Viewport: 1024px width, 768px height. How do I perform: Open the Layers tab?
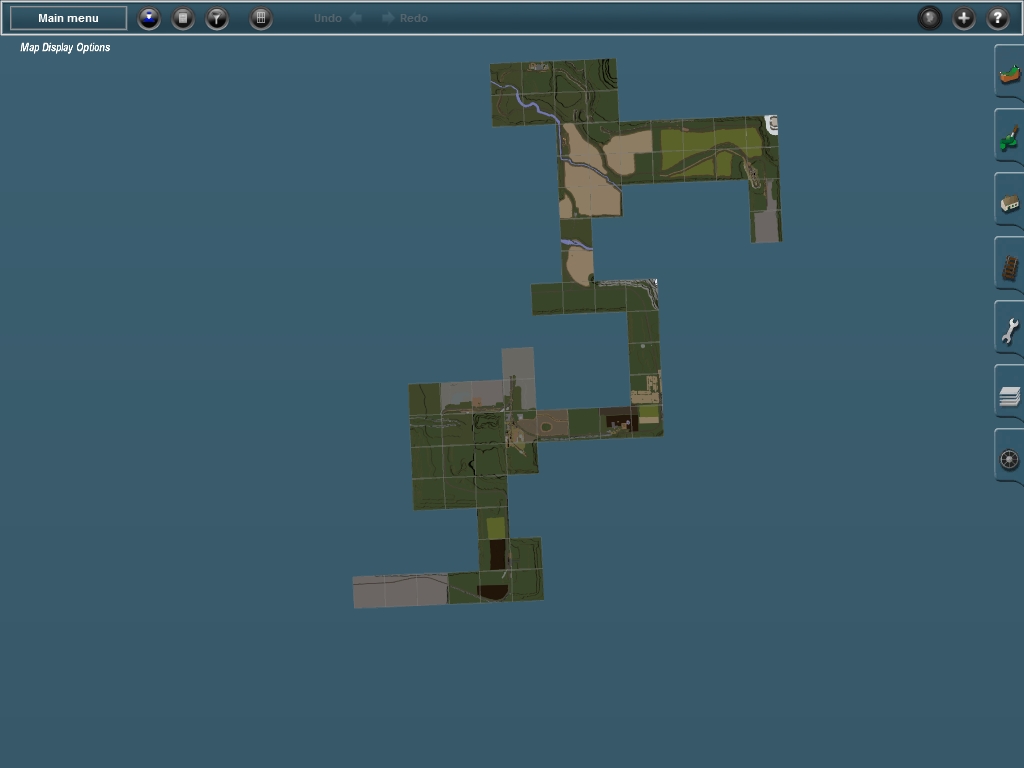coord(1009,395)
